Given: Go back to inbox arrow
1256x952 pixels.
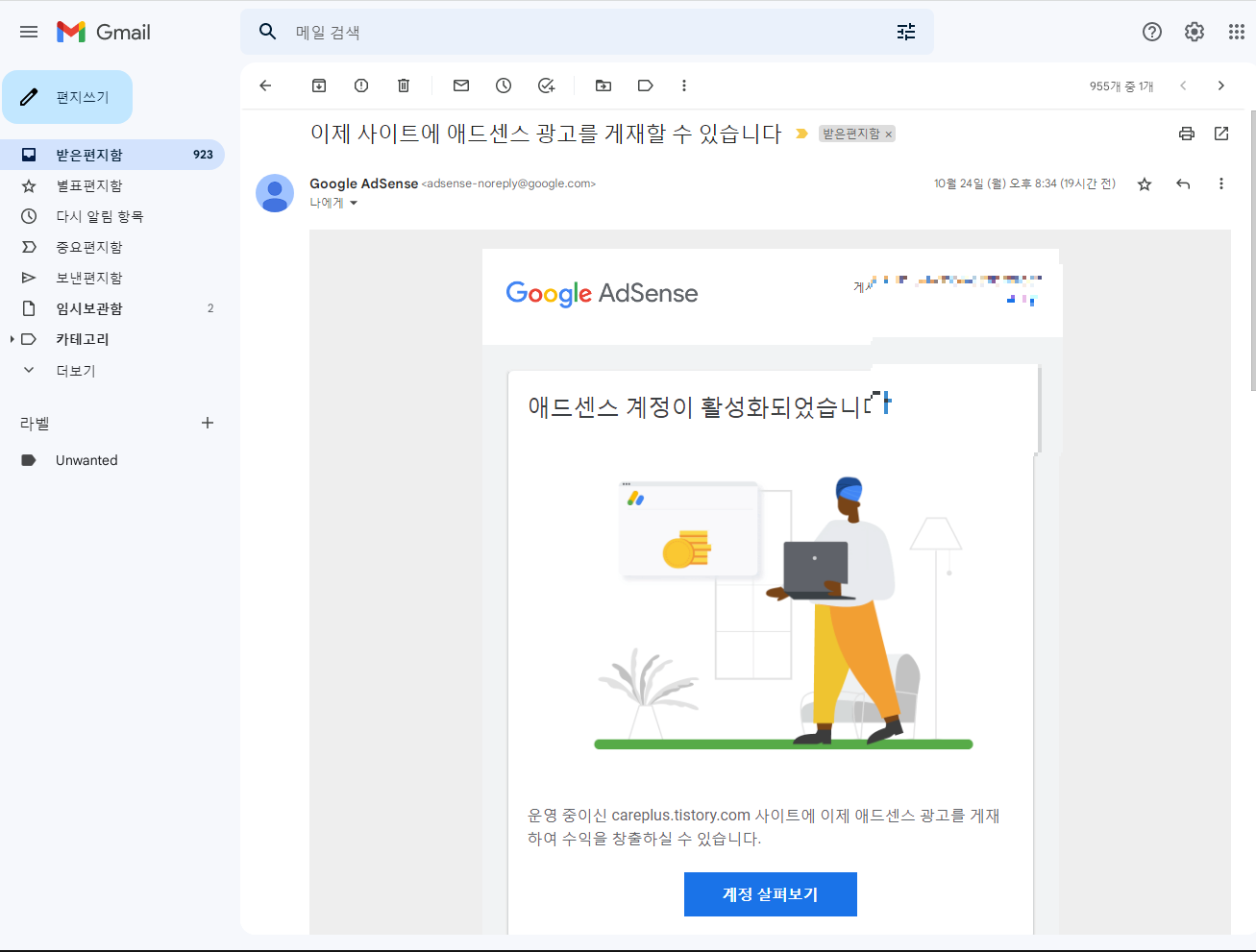Looking at the screenshot, I should (x=266, y=85).
